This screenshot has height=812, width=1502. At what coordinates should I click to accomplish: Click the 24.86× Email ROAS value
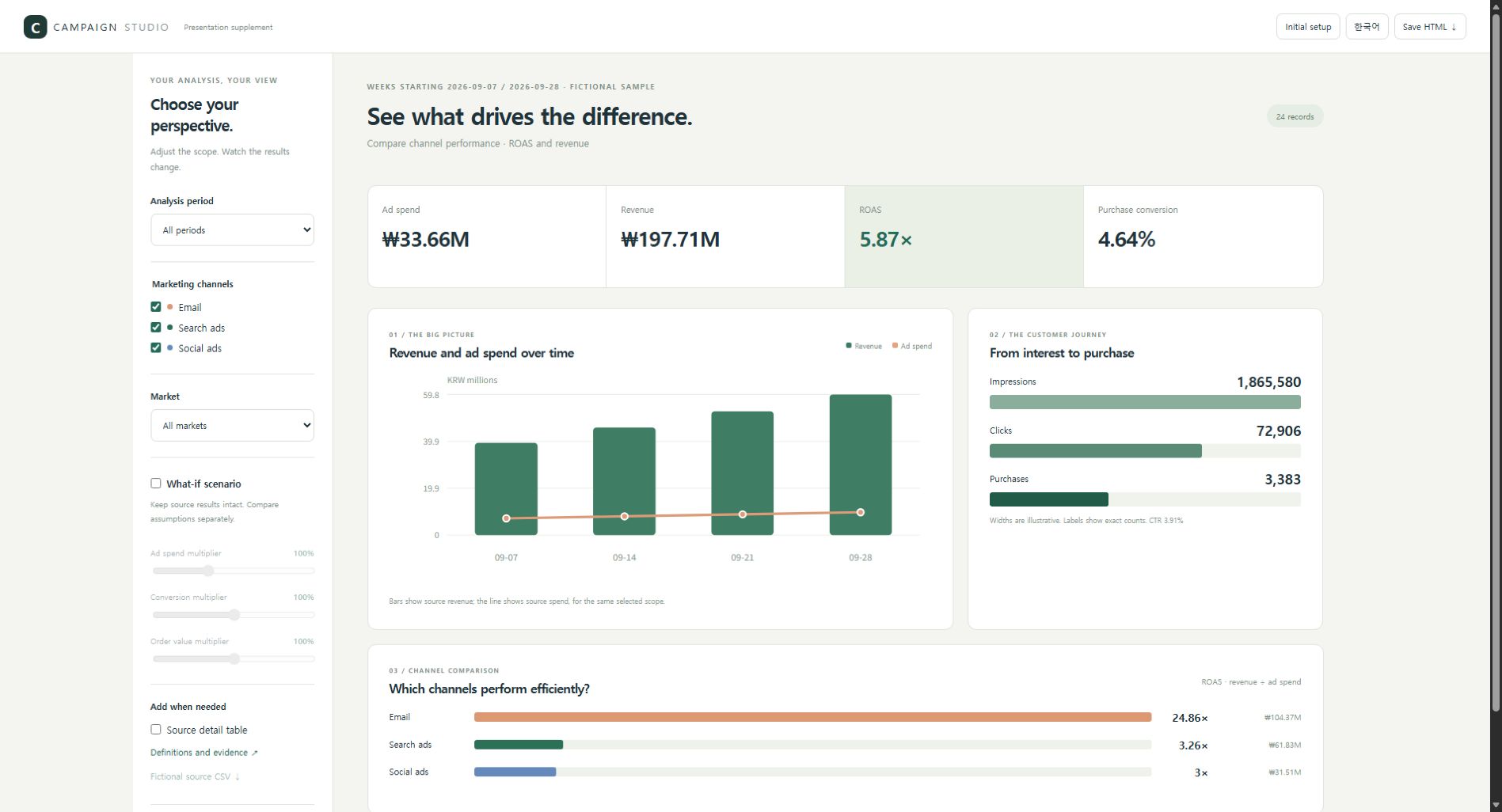(1189, 718)
